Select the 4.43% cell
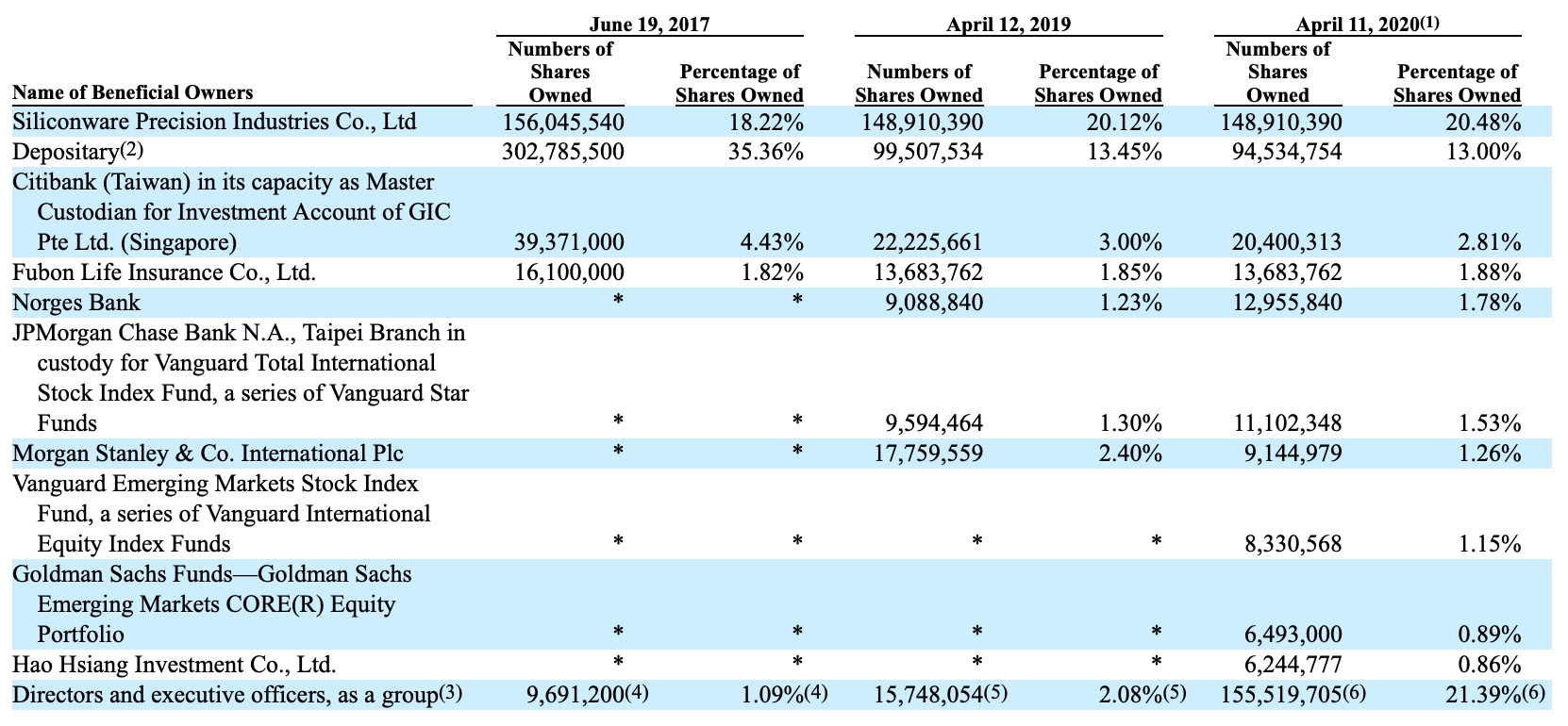 (x=772, y=242)
